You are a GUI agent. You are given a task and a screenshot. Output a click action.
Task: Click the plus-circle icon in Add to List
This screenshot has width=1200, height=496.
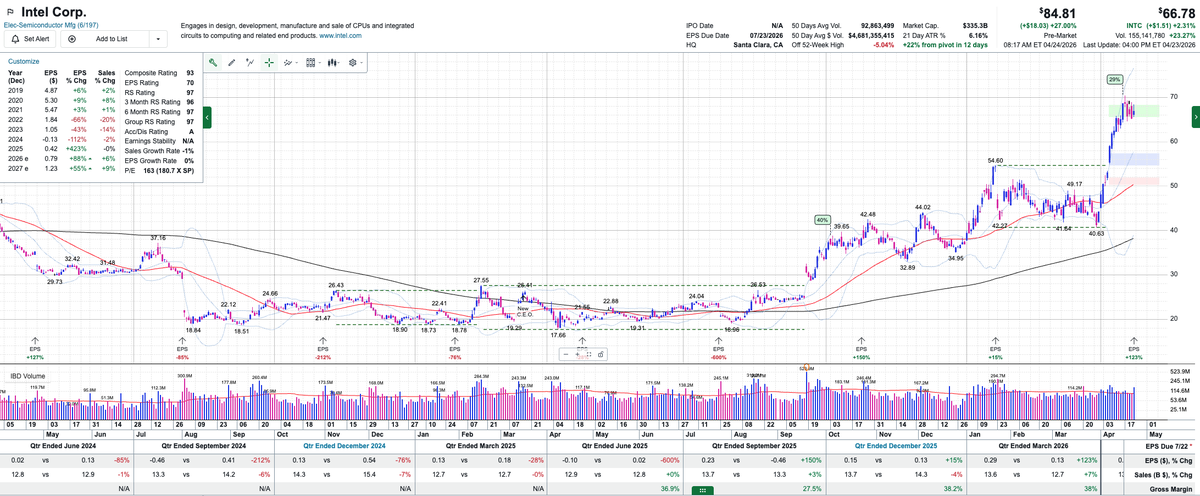point(72,39)
